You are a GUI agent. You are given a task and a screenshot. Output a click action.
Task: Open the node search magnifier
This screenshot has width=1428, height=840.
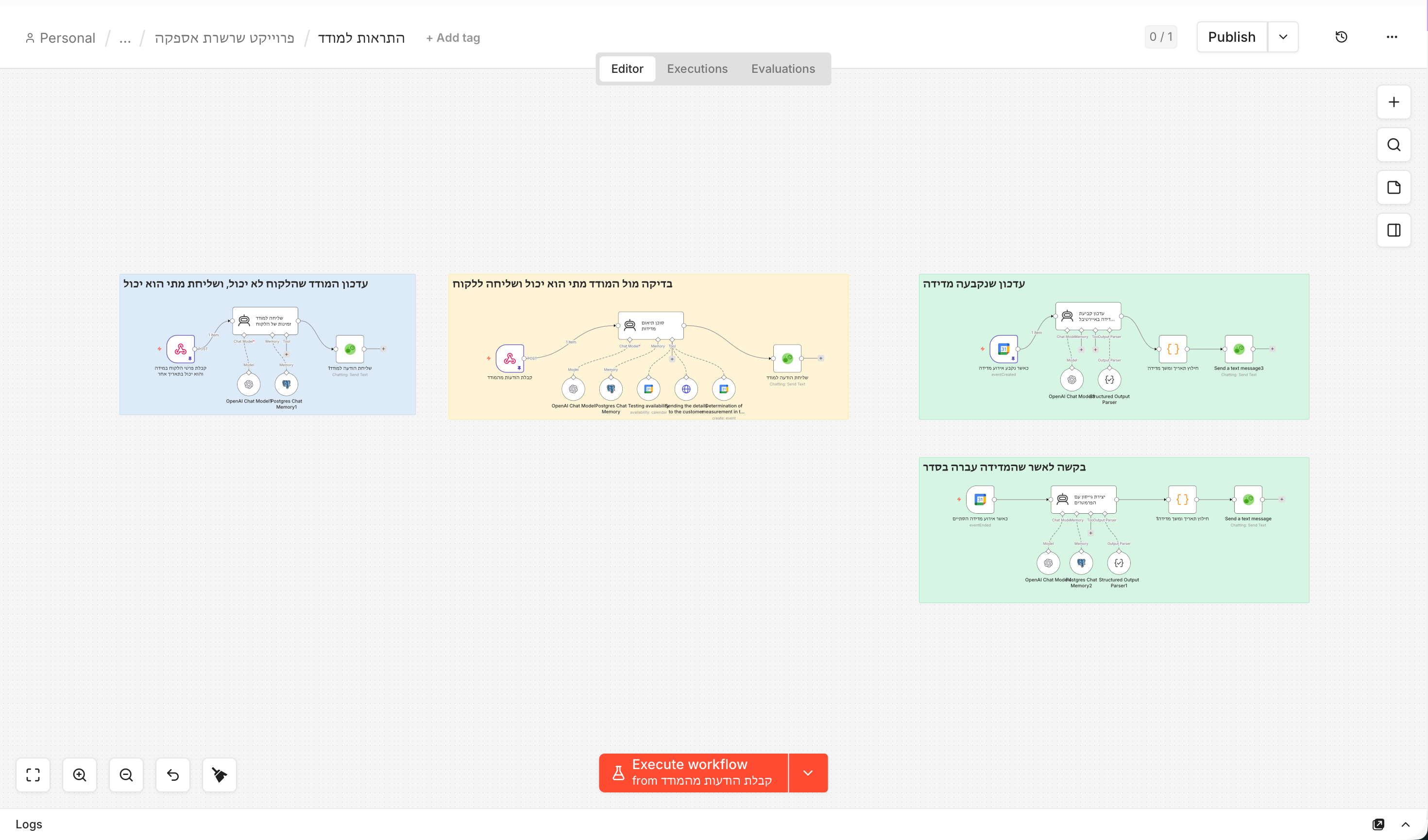click(1394, 145)
